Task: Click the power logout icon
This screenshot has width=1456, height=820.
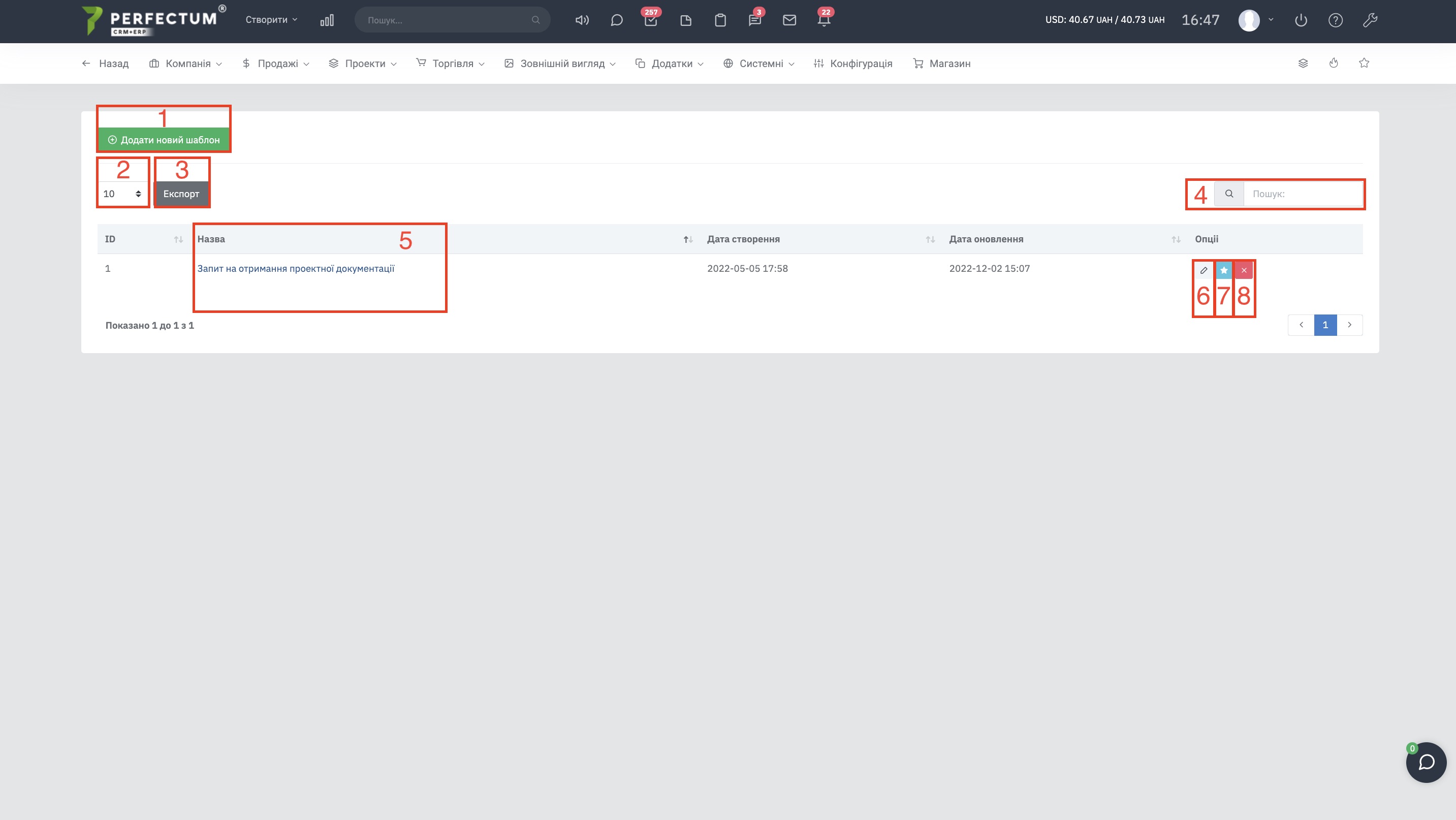Action: [1301, 20]
